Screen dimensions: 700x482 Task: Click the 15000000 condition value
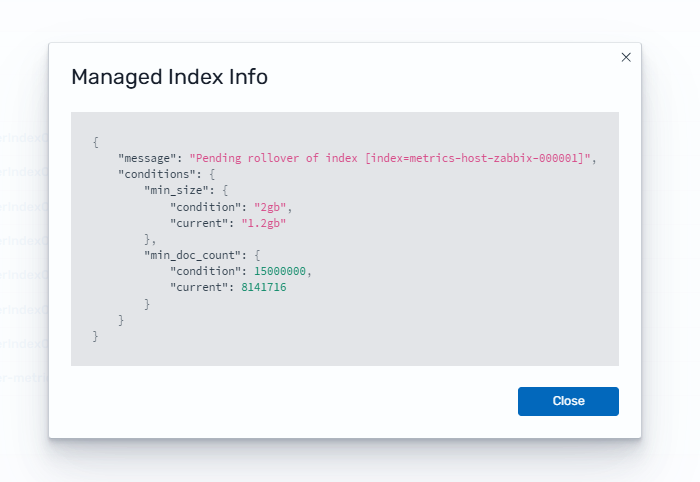point(280,271)
